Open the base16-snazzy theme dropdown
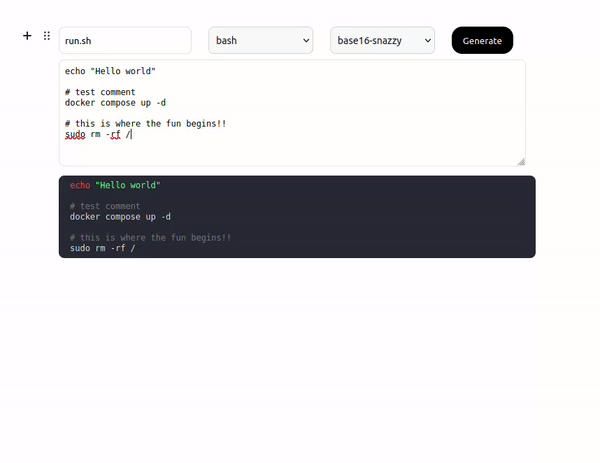Viewport: 600px width, 463px height. coord(382,40)
